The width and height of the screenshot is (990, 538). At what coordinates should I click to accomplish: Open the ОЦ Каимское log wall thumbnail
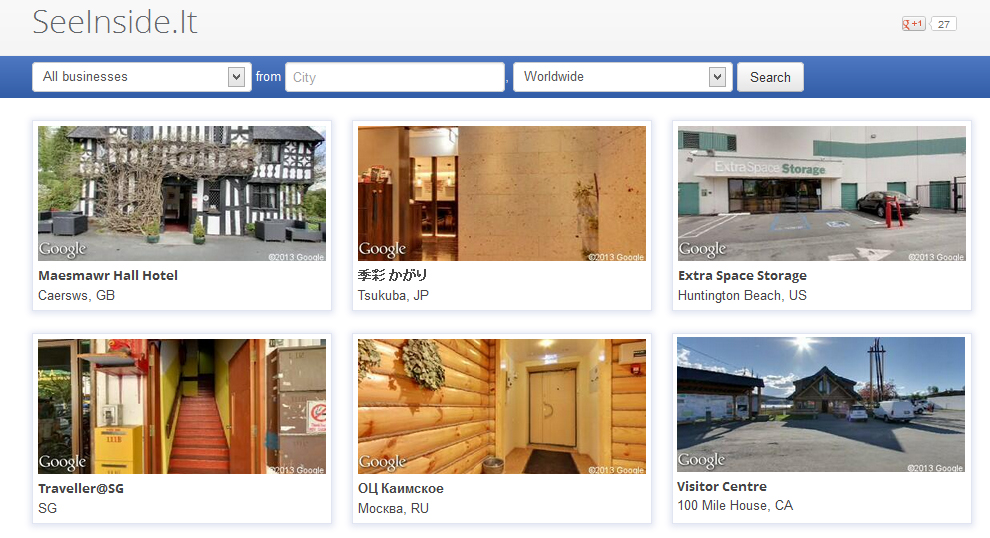502,406
